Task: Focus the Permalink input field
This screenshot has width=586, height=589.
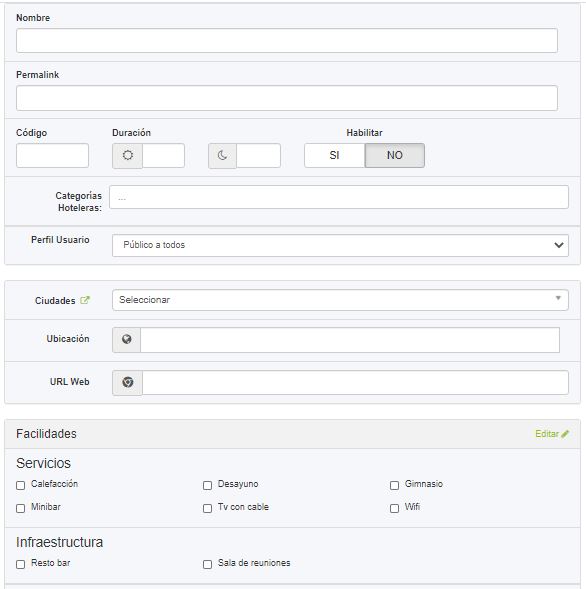Action: pyautogui.click(x=287, y=98)
